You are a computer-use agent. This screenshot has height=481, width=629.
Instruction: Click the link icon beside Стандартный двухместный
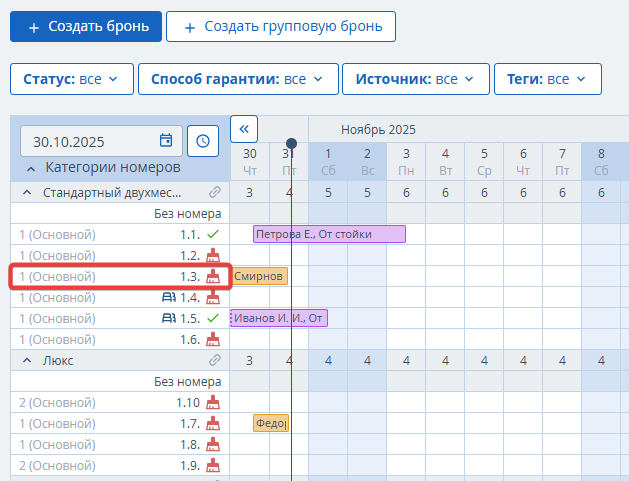pyautogui.click(x=214, y=192)
